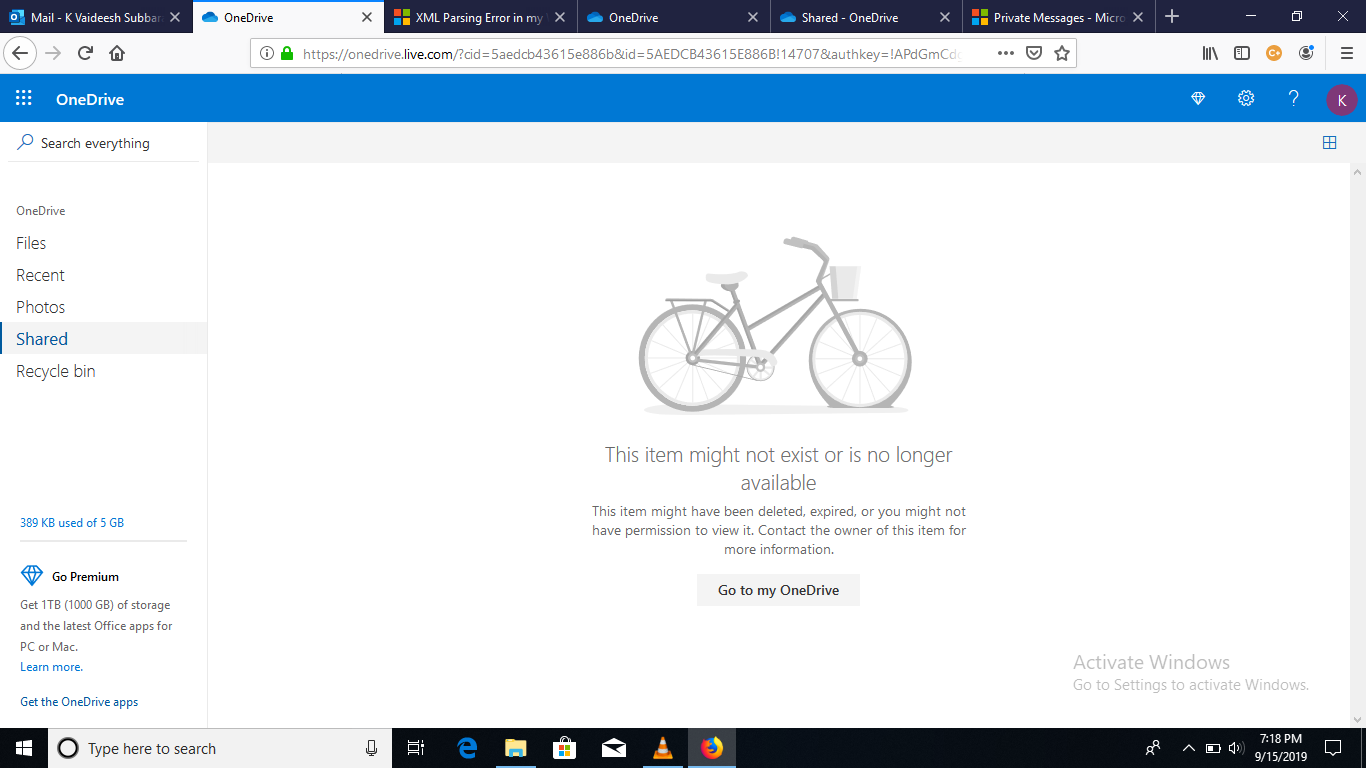Click the Cortana microphone icon
The width and height of the screenshot is (1366, 768).
(x=371, y=748)
